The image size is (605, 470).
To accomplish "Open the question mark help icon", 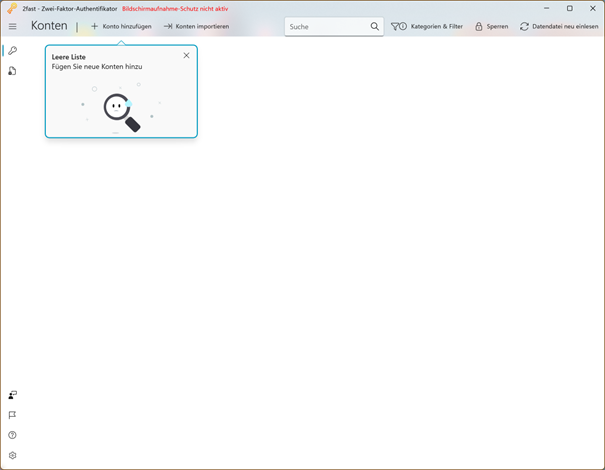I will [12, 435].
